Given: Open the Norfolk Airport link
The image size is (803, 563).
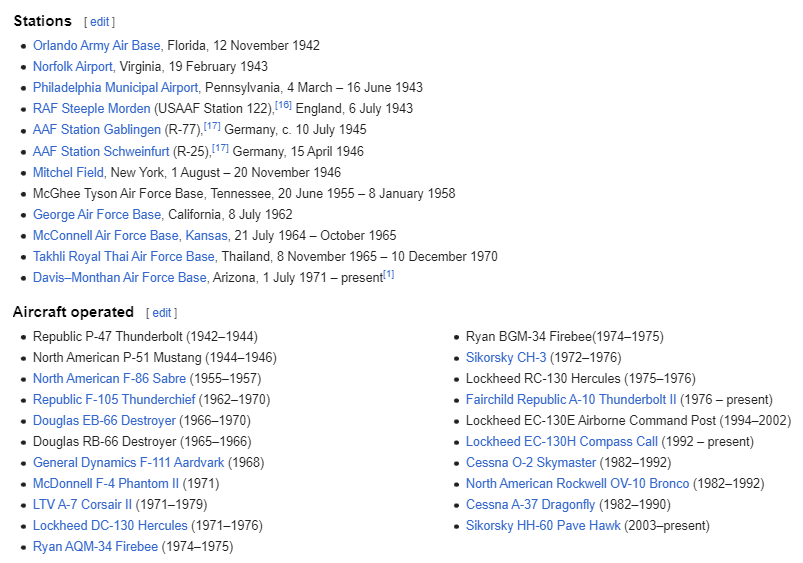Looking at the screenshot, I should click(x=73, y=67).
